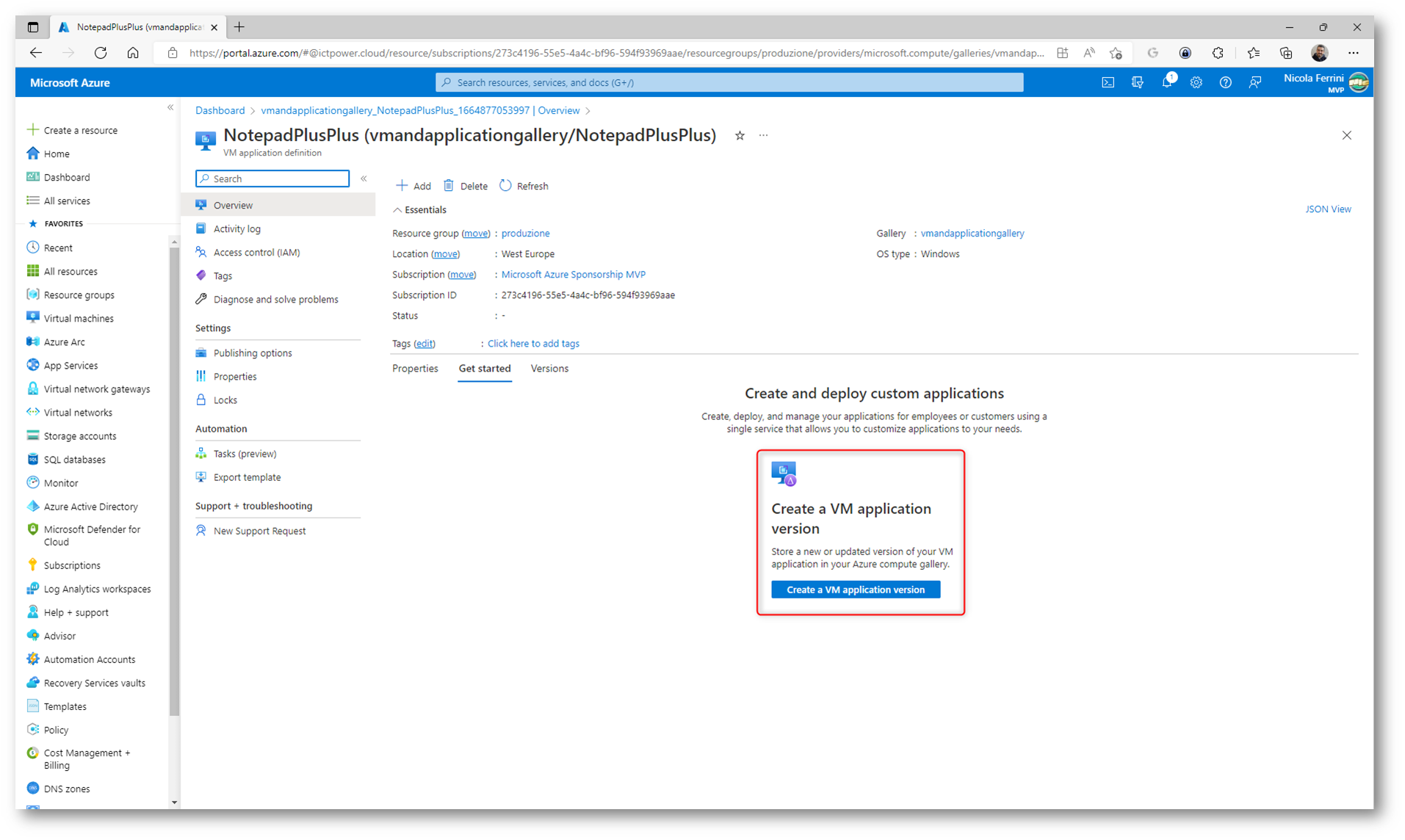1405x840 pixels.
Task: Favorite this resource with the star icon
Action: point(740,136)
